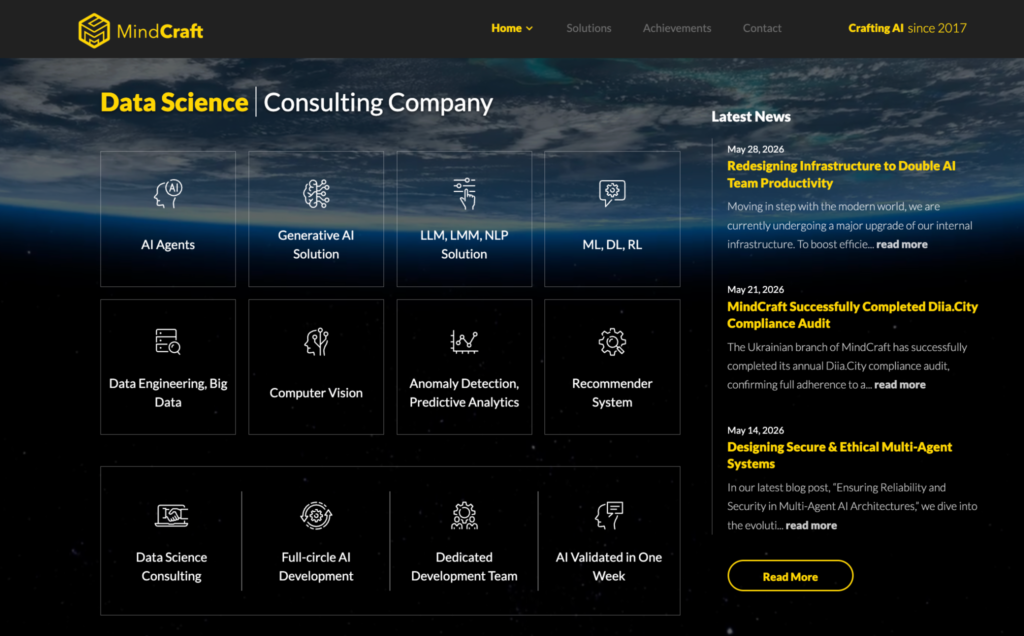Click the Anomaly Detection chart icon
Screen dimensions: 1024x636
click(464, 342)
